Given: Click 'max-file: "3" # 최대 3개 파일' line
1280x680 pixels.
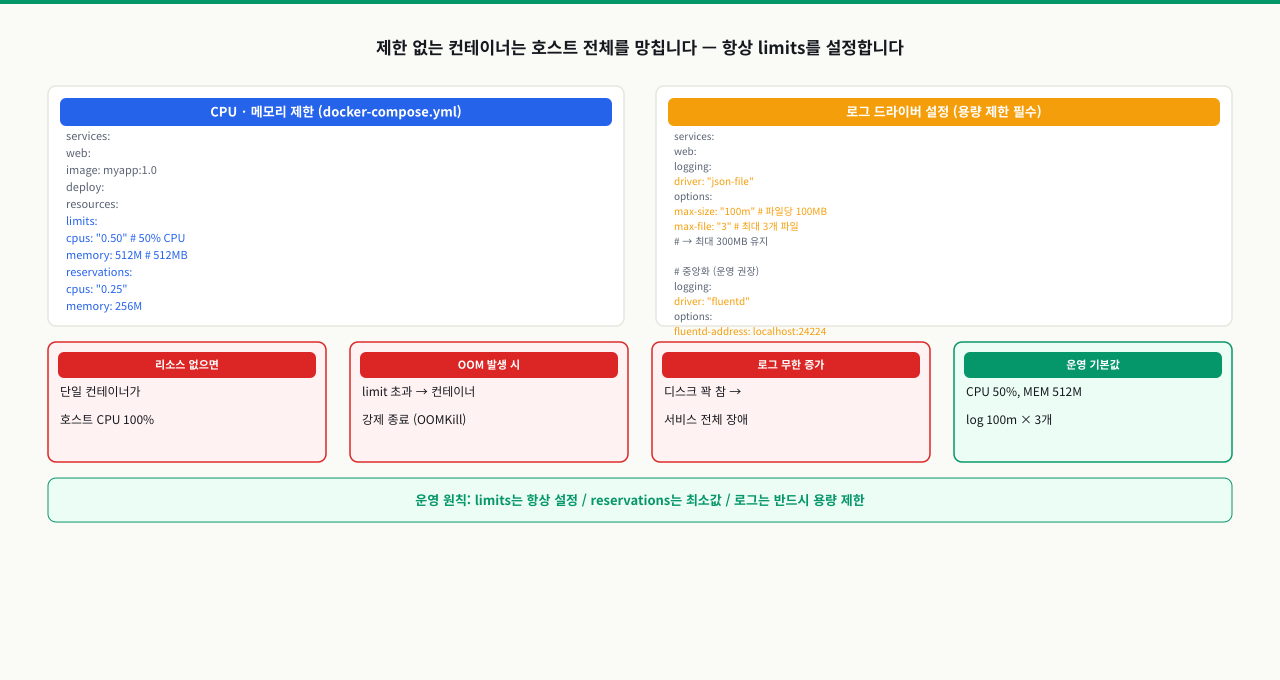Looking at the screenshot, I should [x=736, y=226].
